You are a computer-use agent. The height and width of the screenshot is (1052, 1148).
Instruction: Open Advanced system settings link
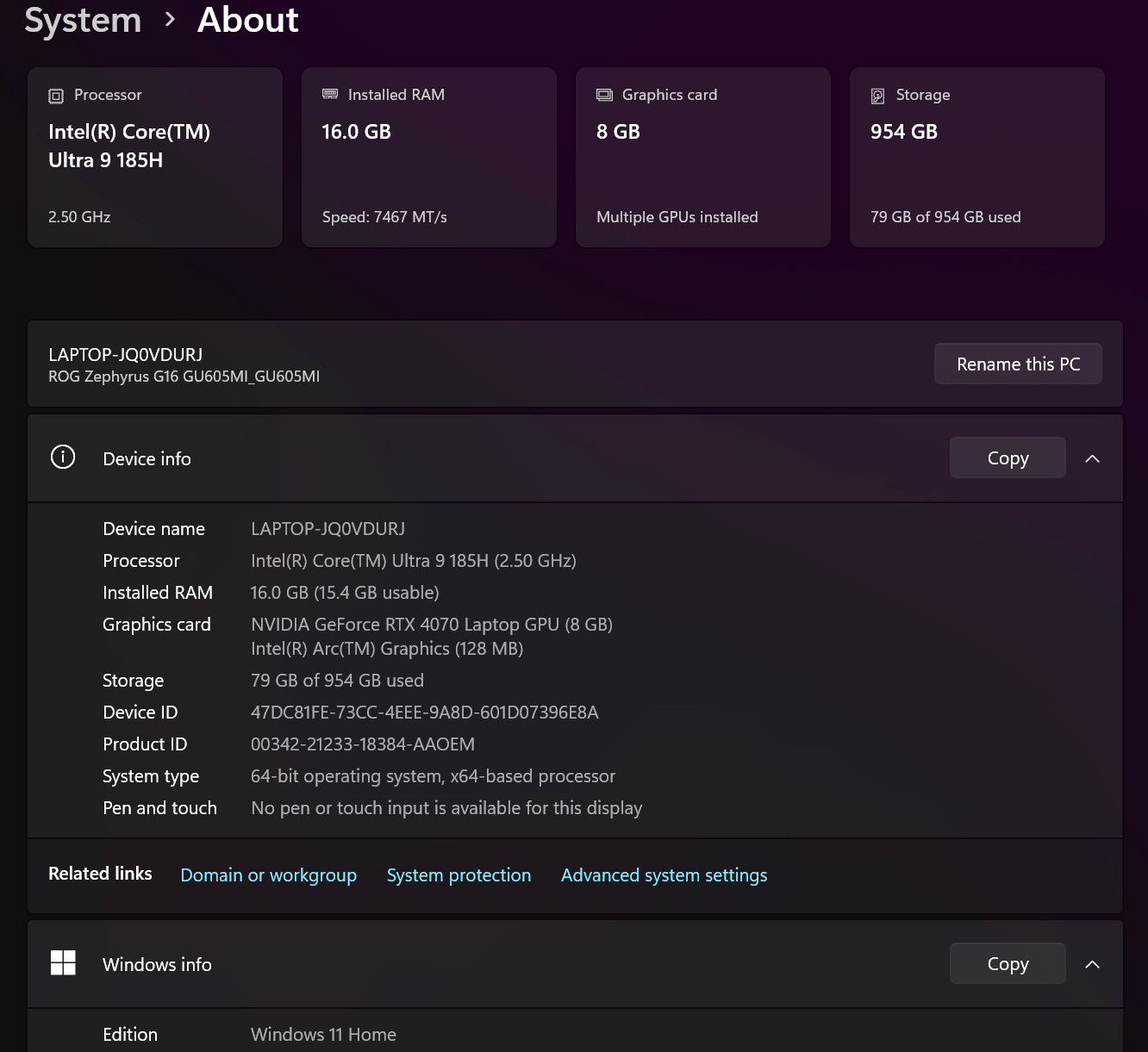point(664,875)
